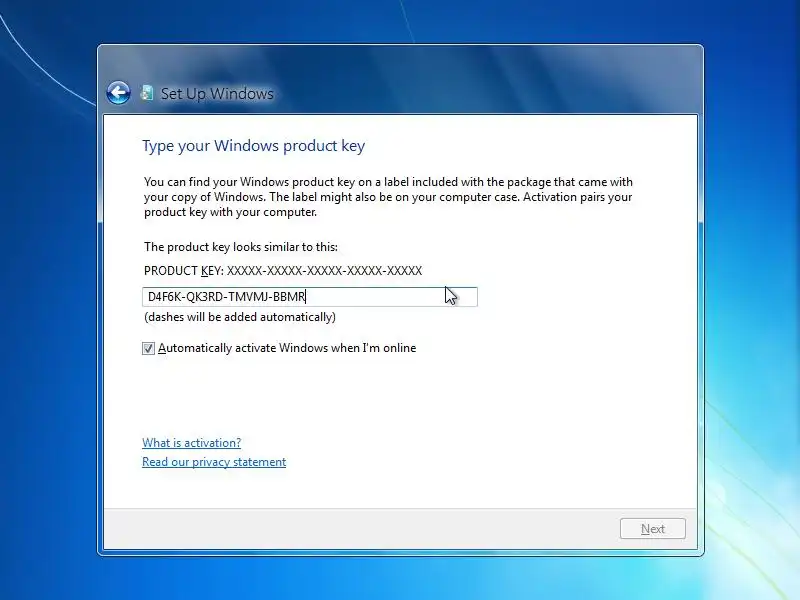Open Read our privacy statement link
This screenshot has height=600, width=800.
pyautogui.click(x=214, y=462)
